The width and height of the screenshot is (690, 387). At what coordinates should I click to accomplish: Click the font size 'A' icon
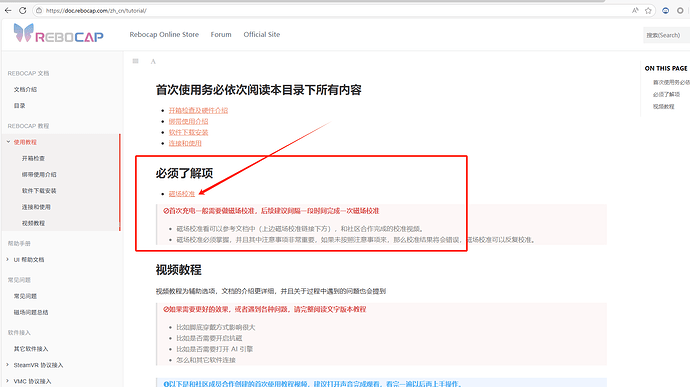point(153,62)
